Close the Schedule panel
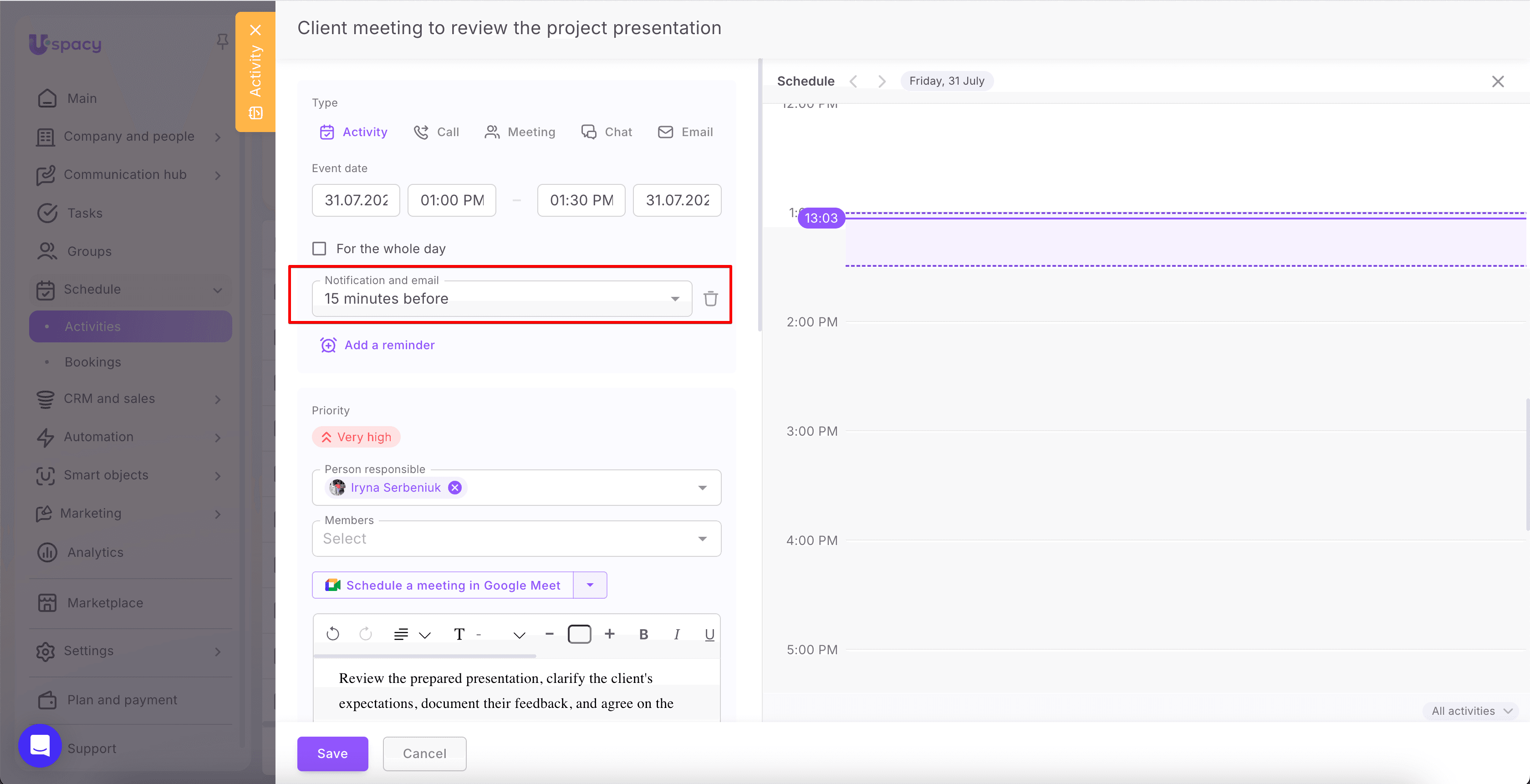The image size is (1530, 784). pyautogui.click(x=1498, y=81)
